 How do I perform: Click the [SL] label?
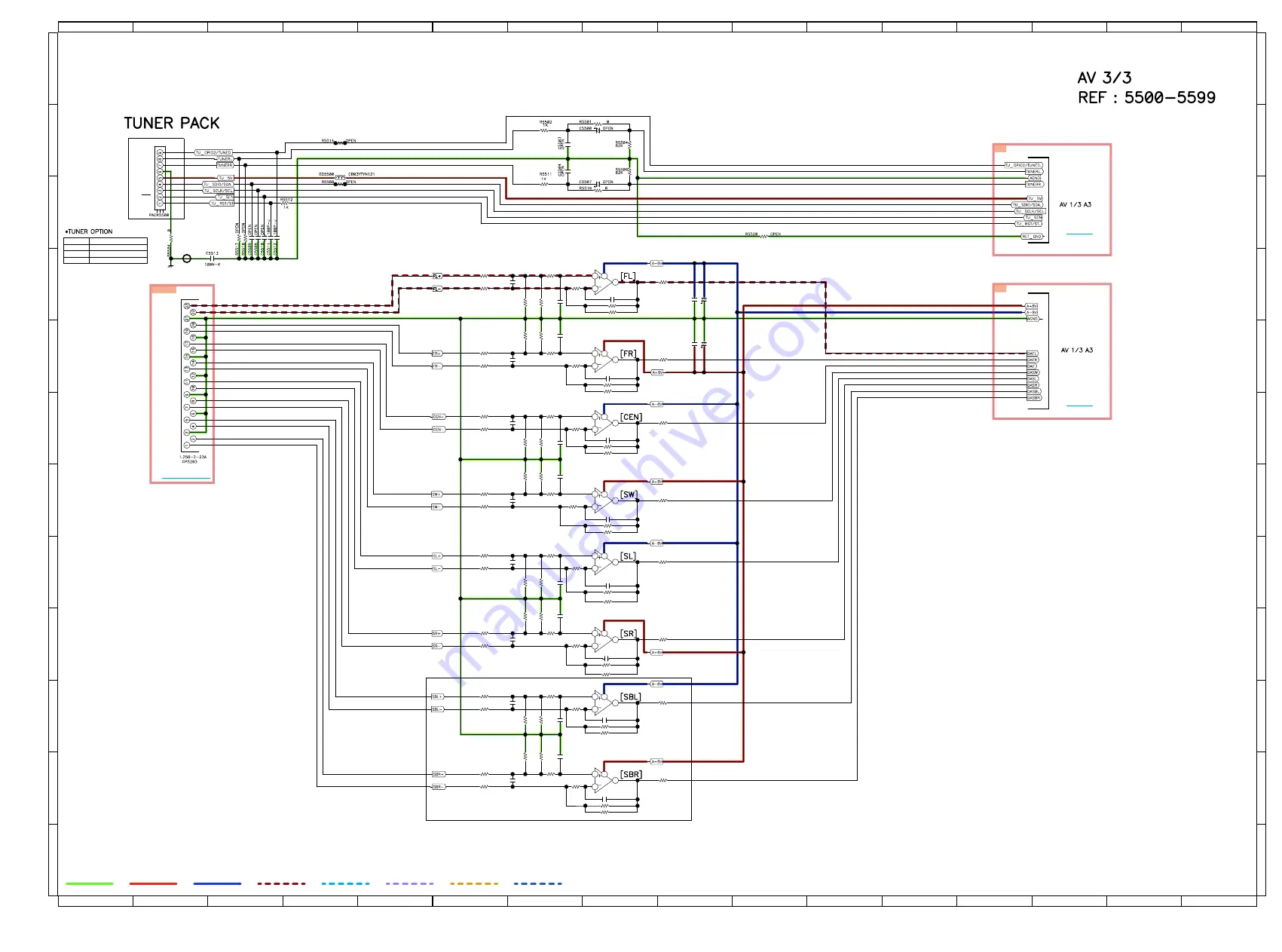[629, 556]
